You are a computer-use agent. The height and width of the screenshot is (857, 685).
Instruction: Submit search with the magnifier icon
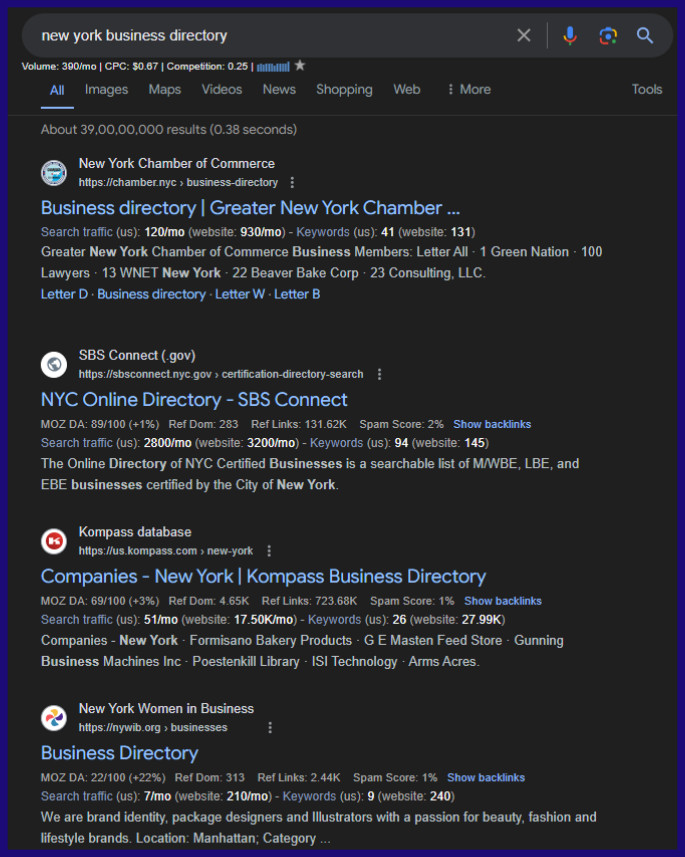[x=645, y=36]
